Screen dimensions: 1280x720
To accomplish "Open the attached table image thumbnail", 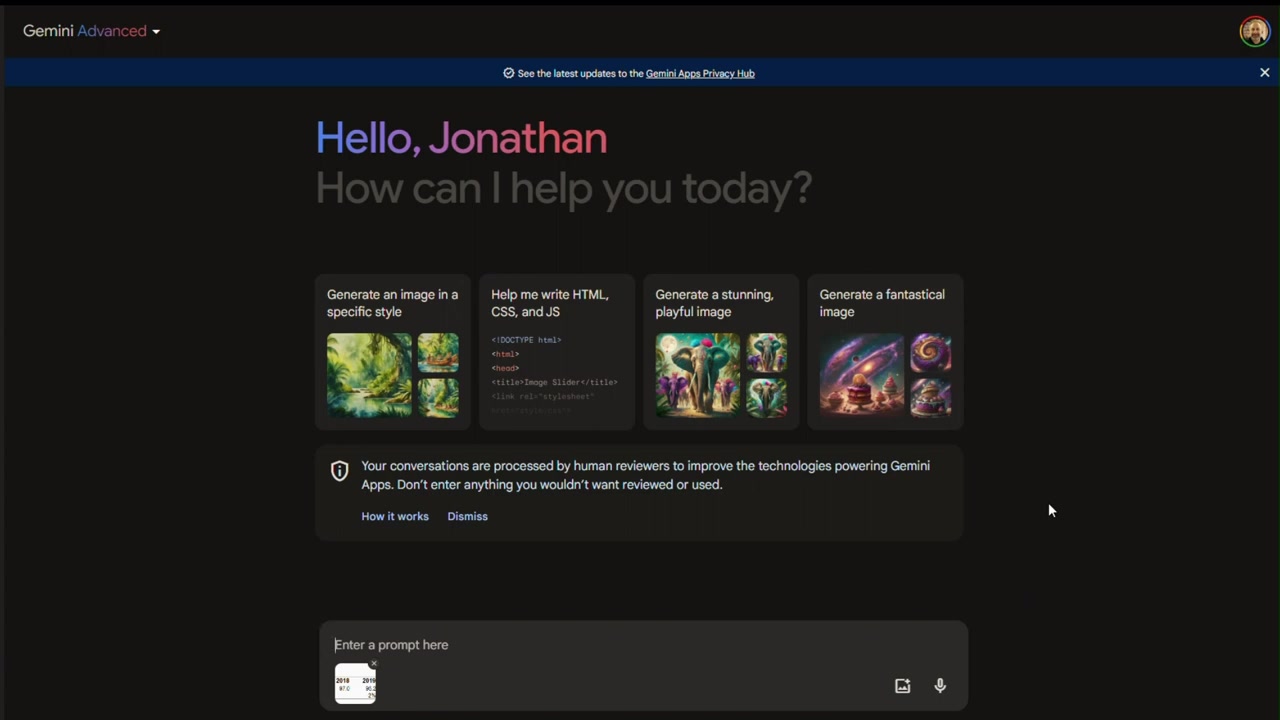I will (x=355, y=684).
